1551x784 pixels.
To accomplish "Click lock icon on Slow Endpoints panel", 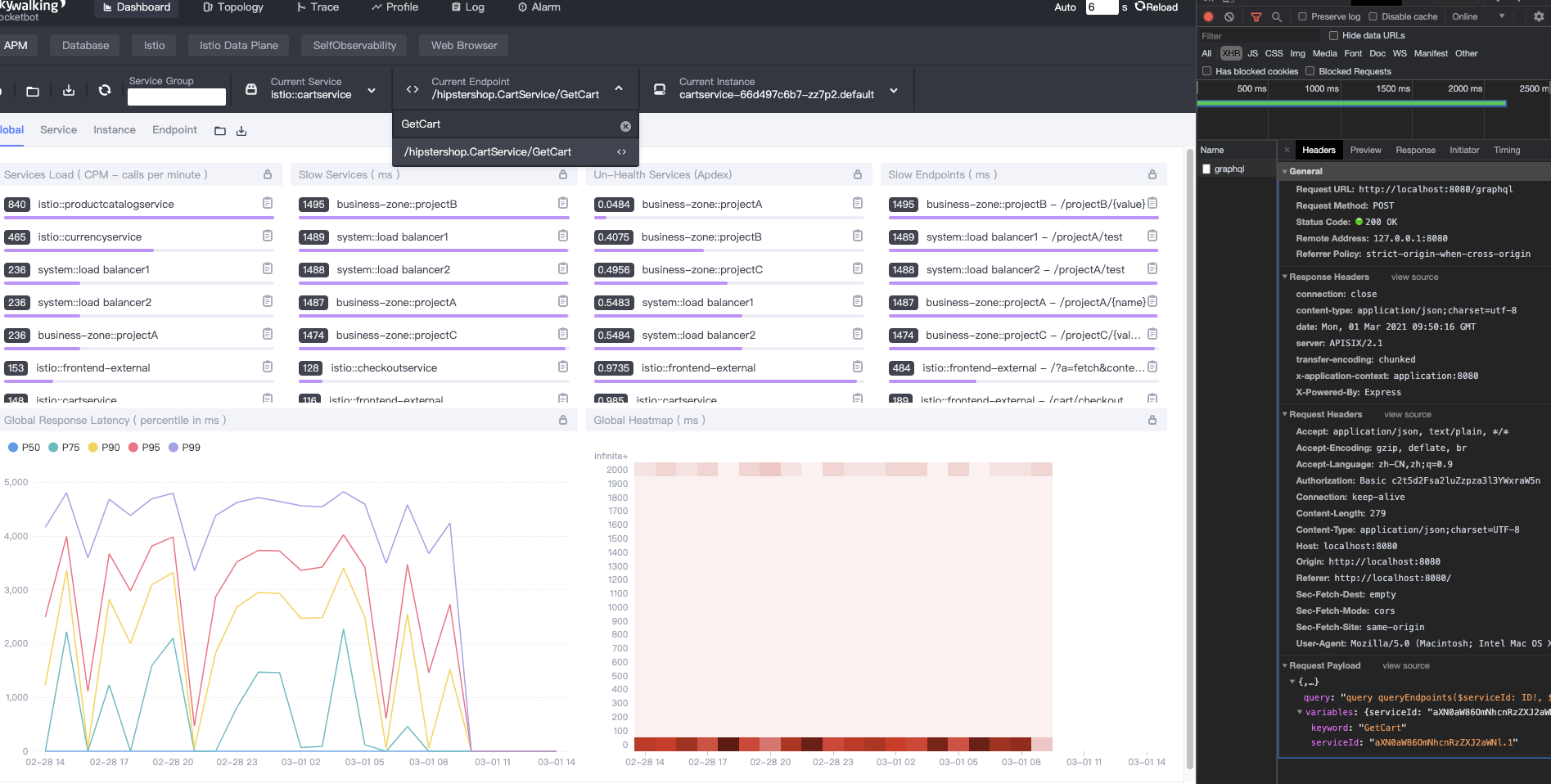I will pyautogui.click(x=1152, y=174).
